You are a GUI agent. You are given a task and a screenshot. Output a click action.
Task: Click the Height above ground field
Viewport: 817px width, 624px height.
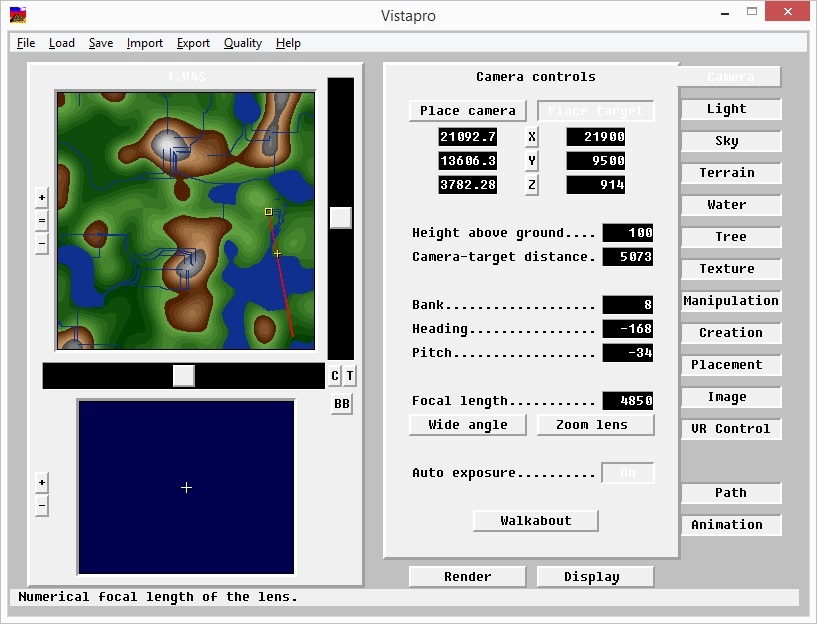[x=627, y=233]
